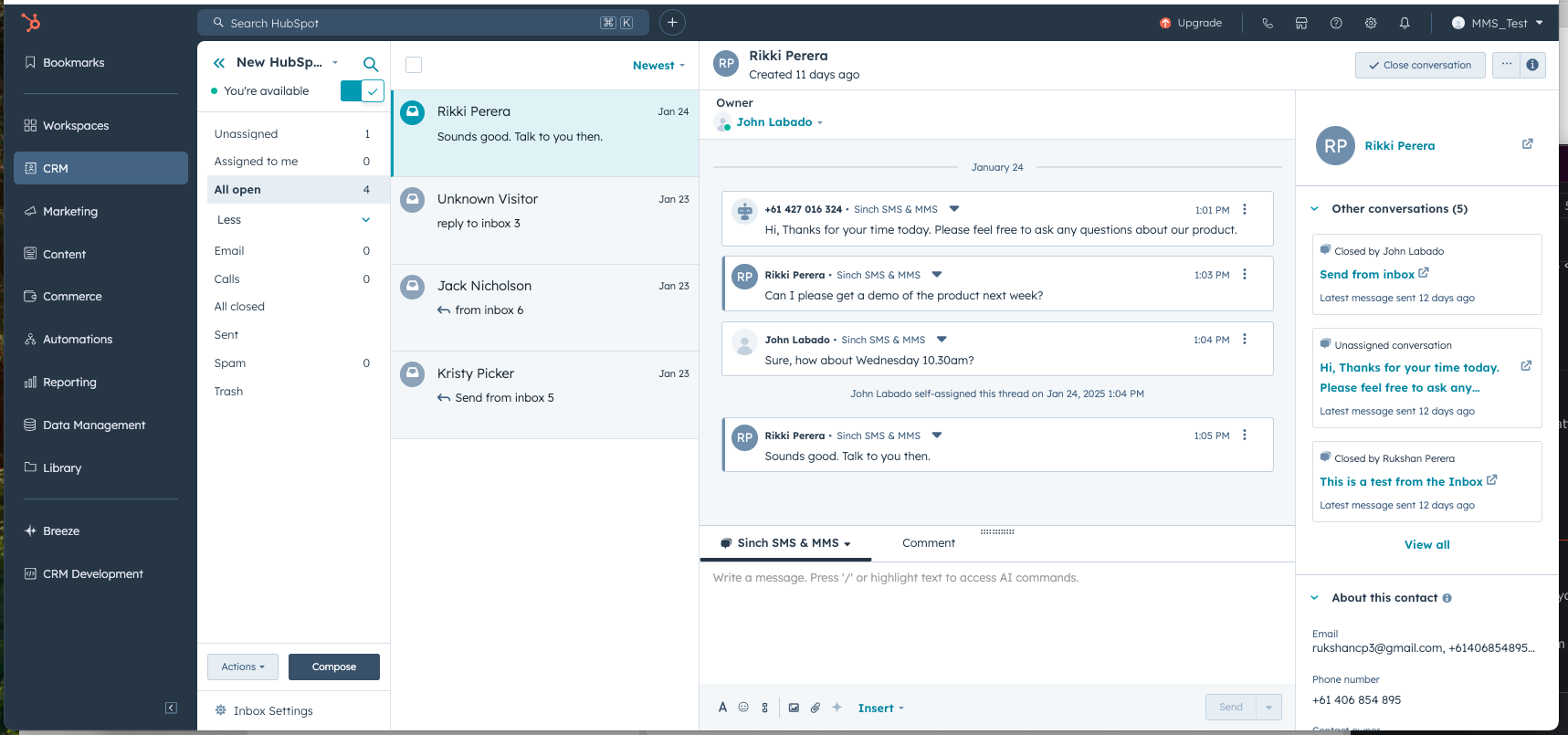Click the write a message text area
1568x735 pixels.
(x=997, y=623)
